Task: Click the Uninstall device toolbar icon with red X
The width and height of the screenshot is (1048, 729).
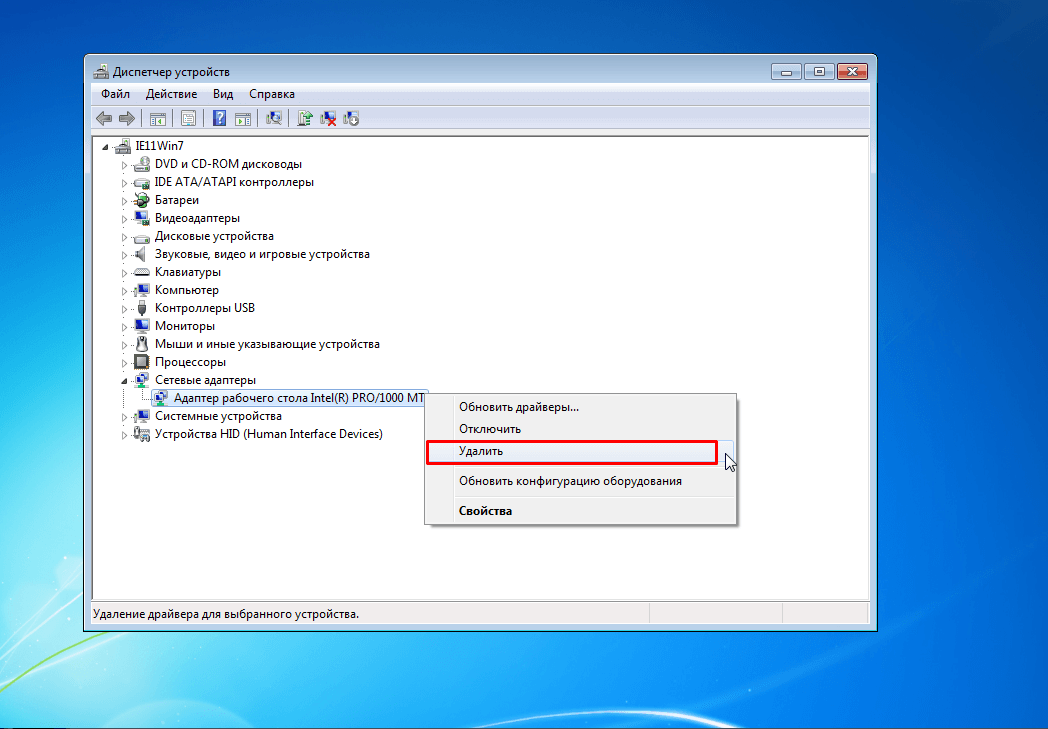Action: [x=328, y=119]
